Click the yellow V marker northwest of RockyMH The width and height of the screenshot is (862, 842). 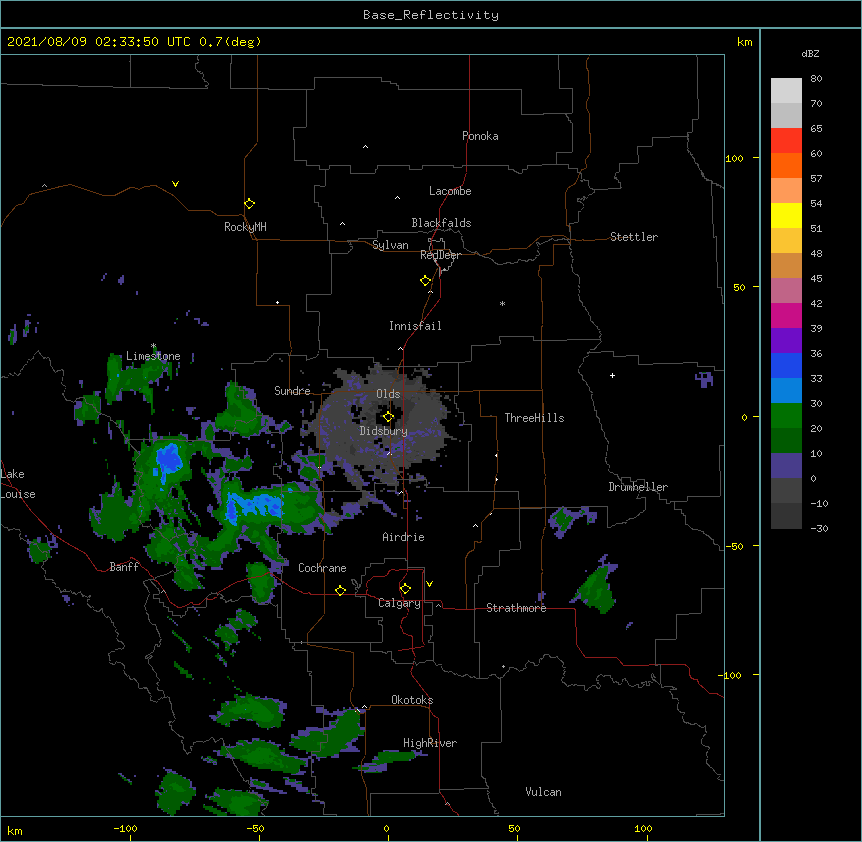tap(175, 184)
